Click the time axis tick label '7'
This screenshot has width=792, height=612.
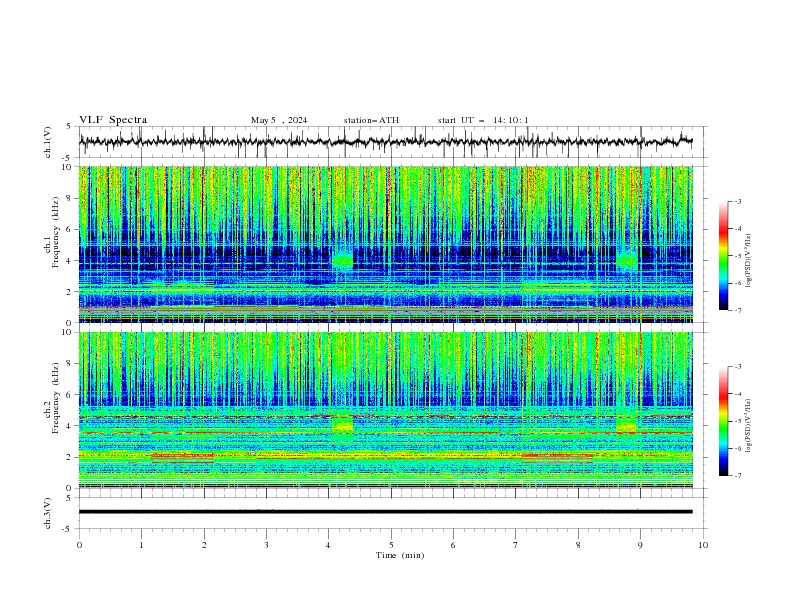[516, 545]
